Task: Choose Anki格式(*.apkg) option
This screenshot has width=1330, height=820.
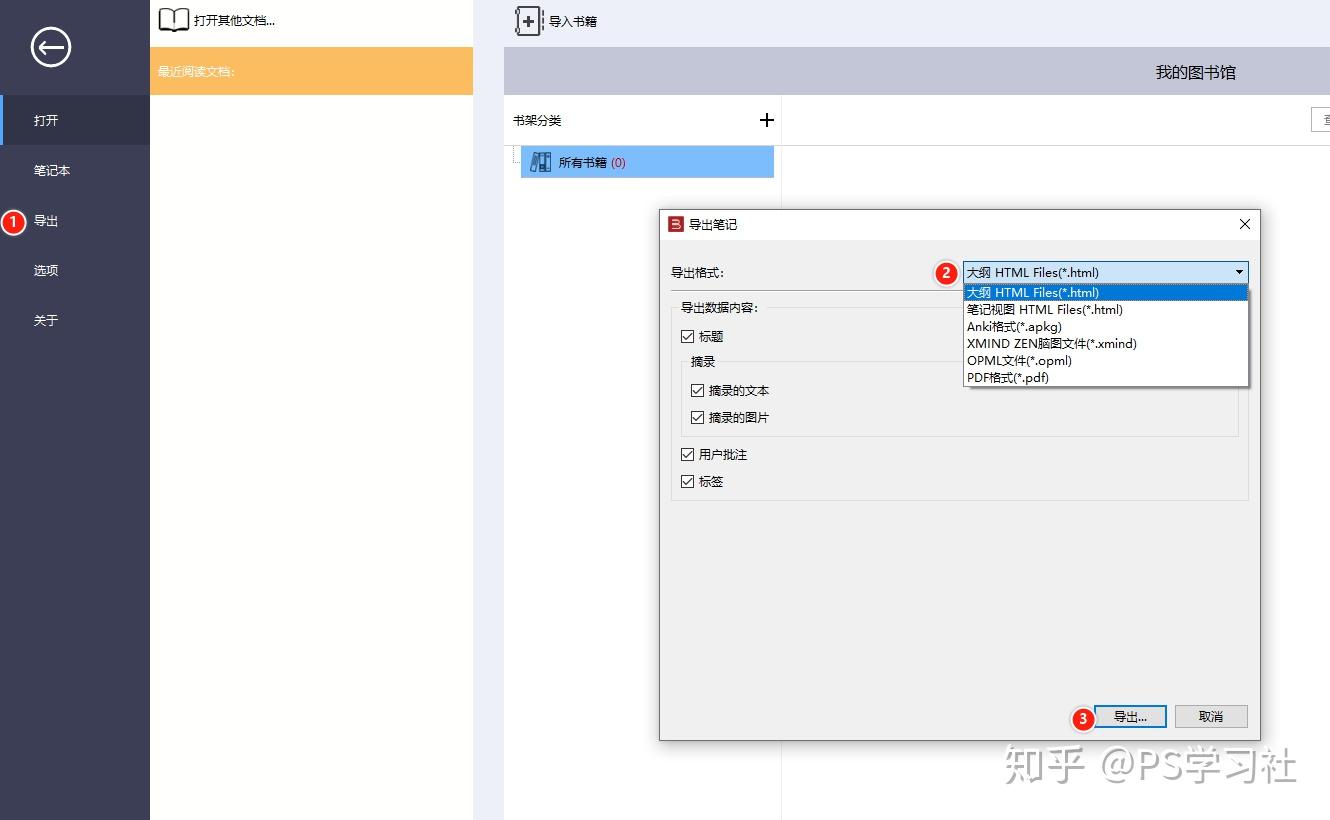Action: click(1105, 327)
